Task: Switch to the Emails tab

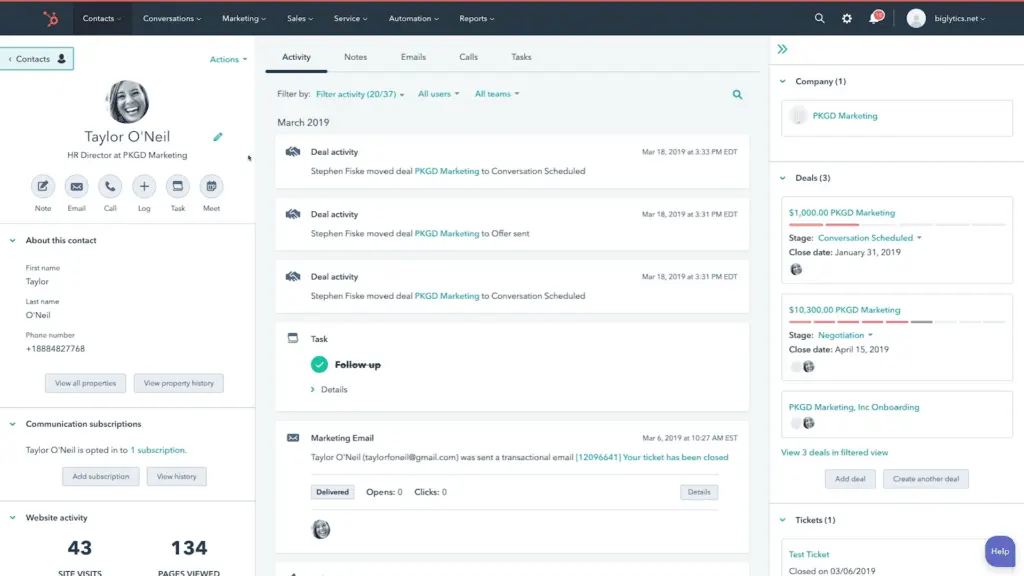Action: pos(413,57)
